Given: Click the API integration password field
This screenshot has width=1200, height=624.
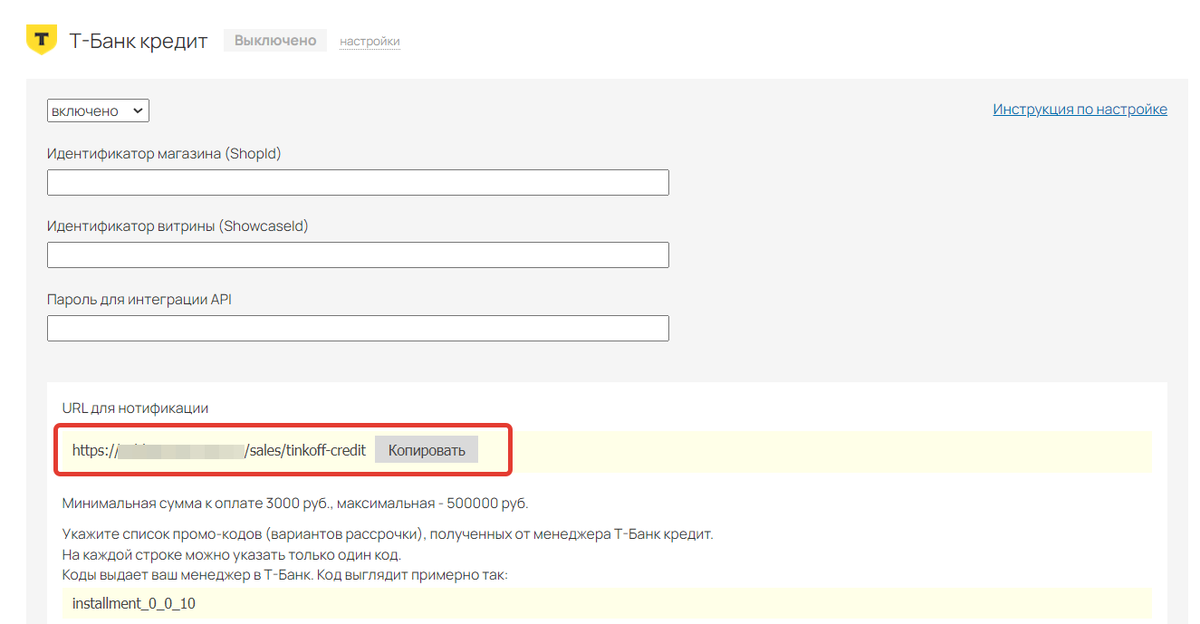Looking at the screenshot, I should coord(357,328).
